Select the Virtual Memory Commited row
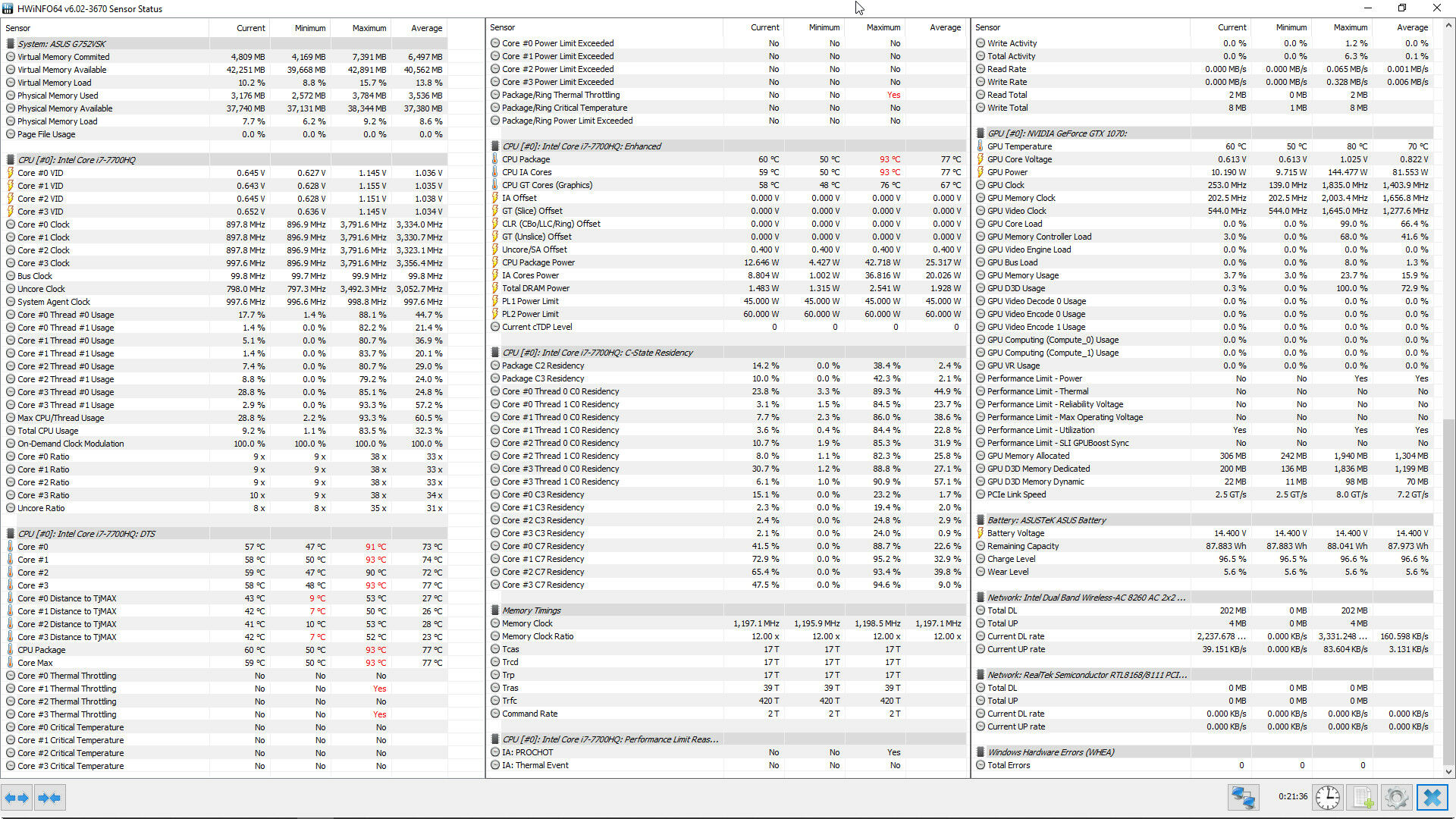This screenshot has height=819, width=1456. click(225, 57)
